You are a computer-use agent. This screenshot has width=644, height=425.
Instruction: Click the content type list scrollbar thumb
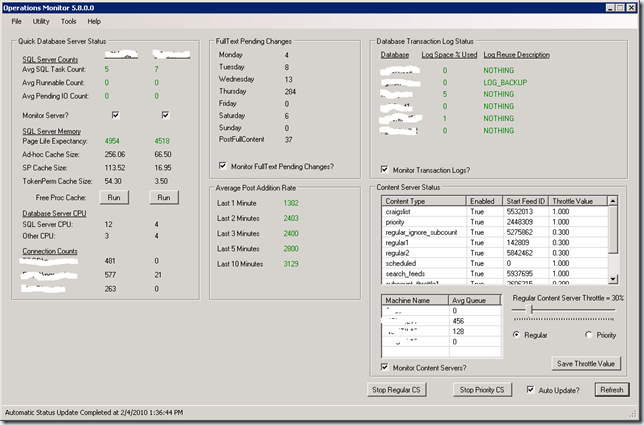pos(613,230)
